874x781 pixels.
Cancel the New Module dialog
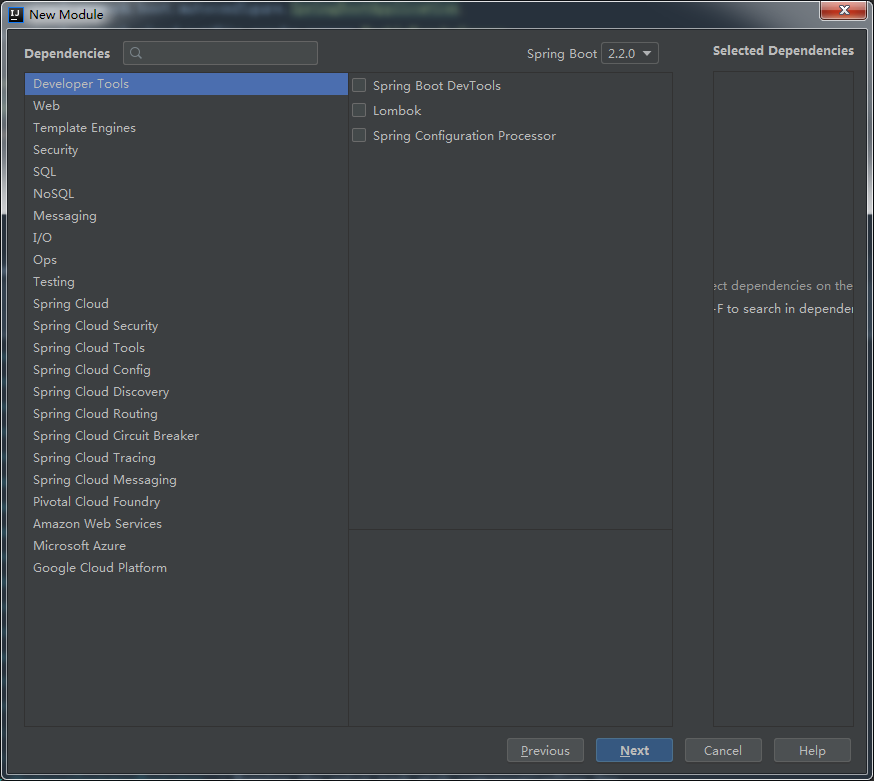(723, 750)
